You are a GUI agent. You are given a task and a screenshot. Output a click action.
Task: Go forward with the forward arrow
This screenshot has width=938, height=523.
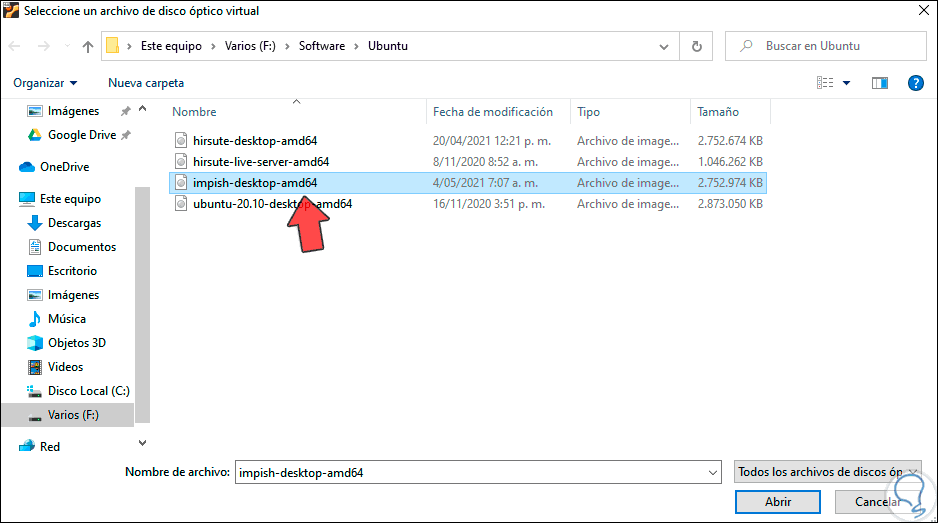click(44, 46)
